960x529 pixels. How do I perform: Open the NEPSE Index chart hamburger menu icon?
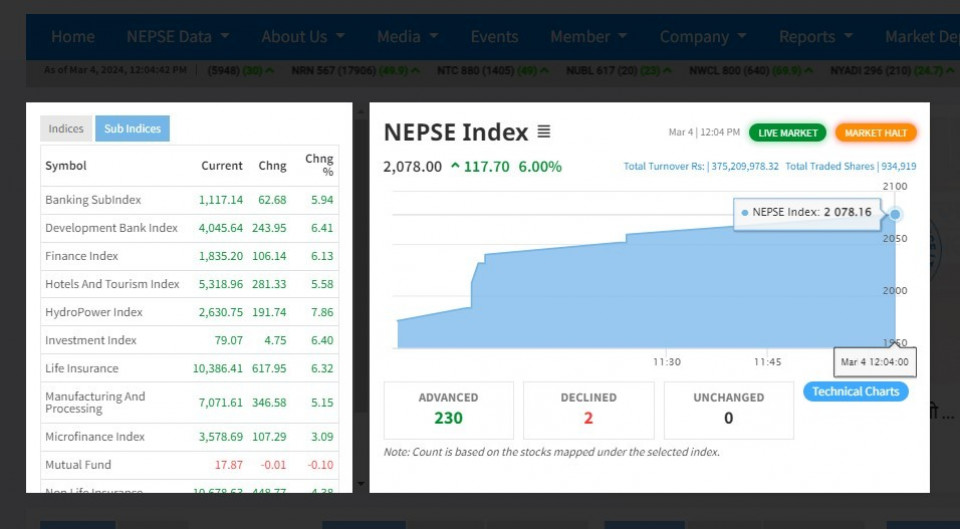tap(544, 132)
